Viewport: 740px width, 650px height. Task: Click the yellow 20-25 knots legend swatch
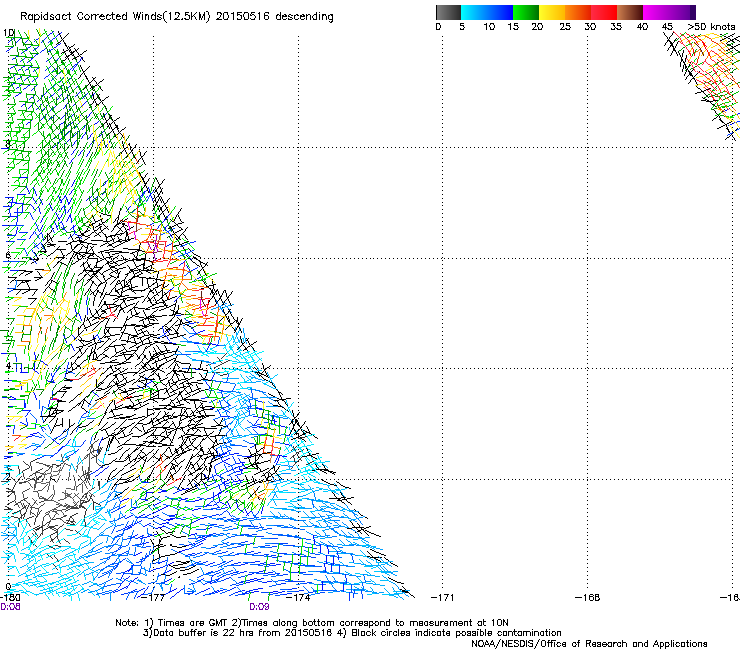552,12
